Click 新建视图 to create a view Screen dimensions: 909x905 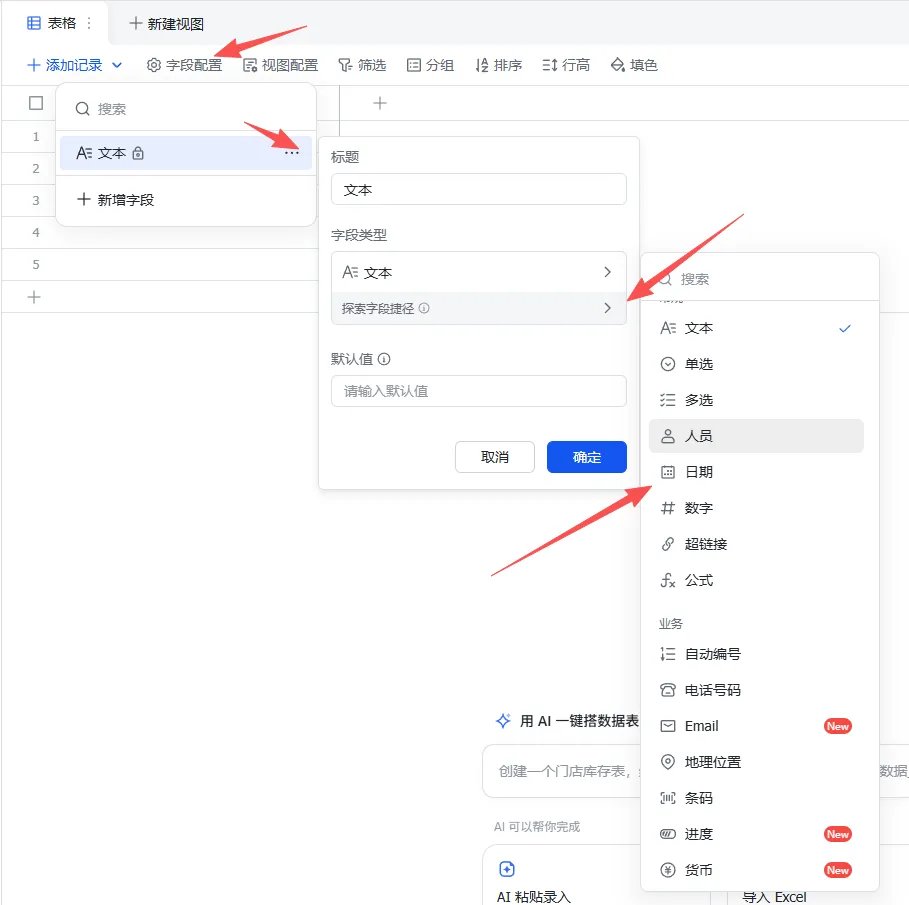tap(166, 24)
